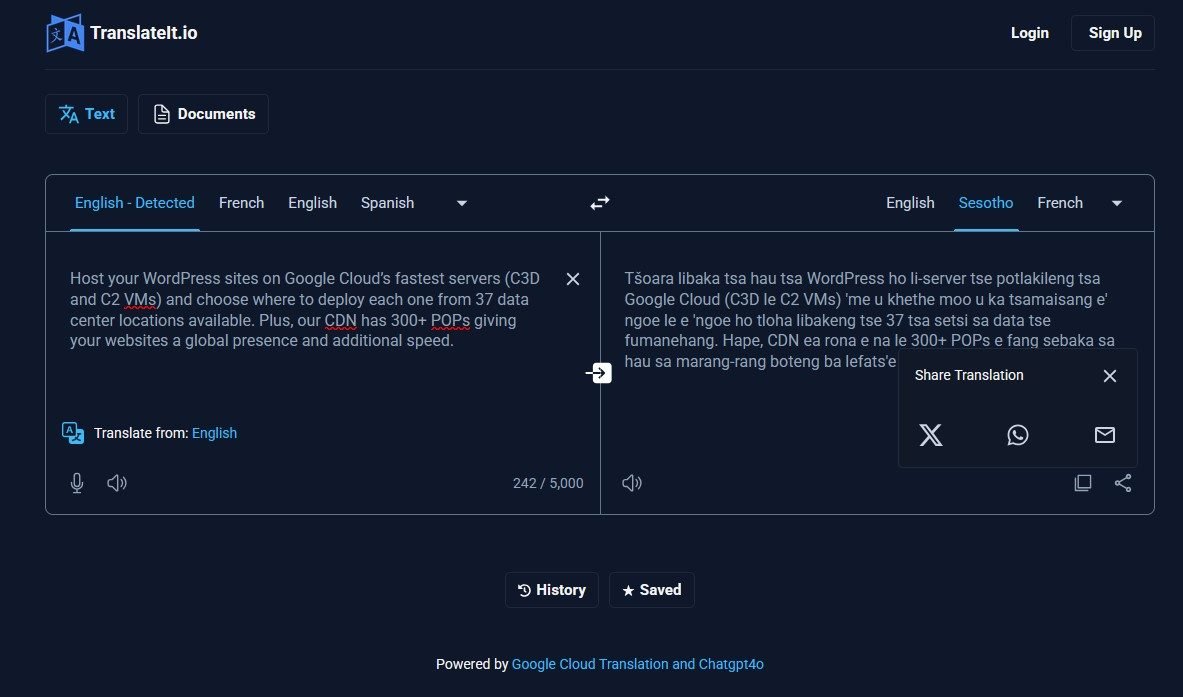The height and width of the screenshot is (697, 1183).
Task: Click the translate-from language icon
Action: tap(73, 433)
